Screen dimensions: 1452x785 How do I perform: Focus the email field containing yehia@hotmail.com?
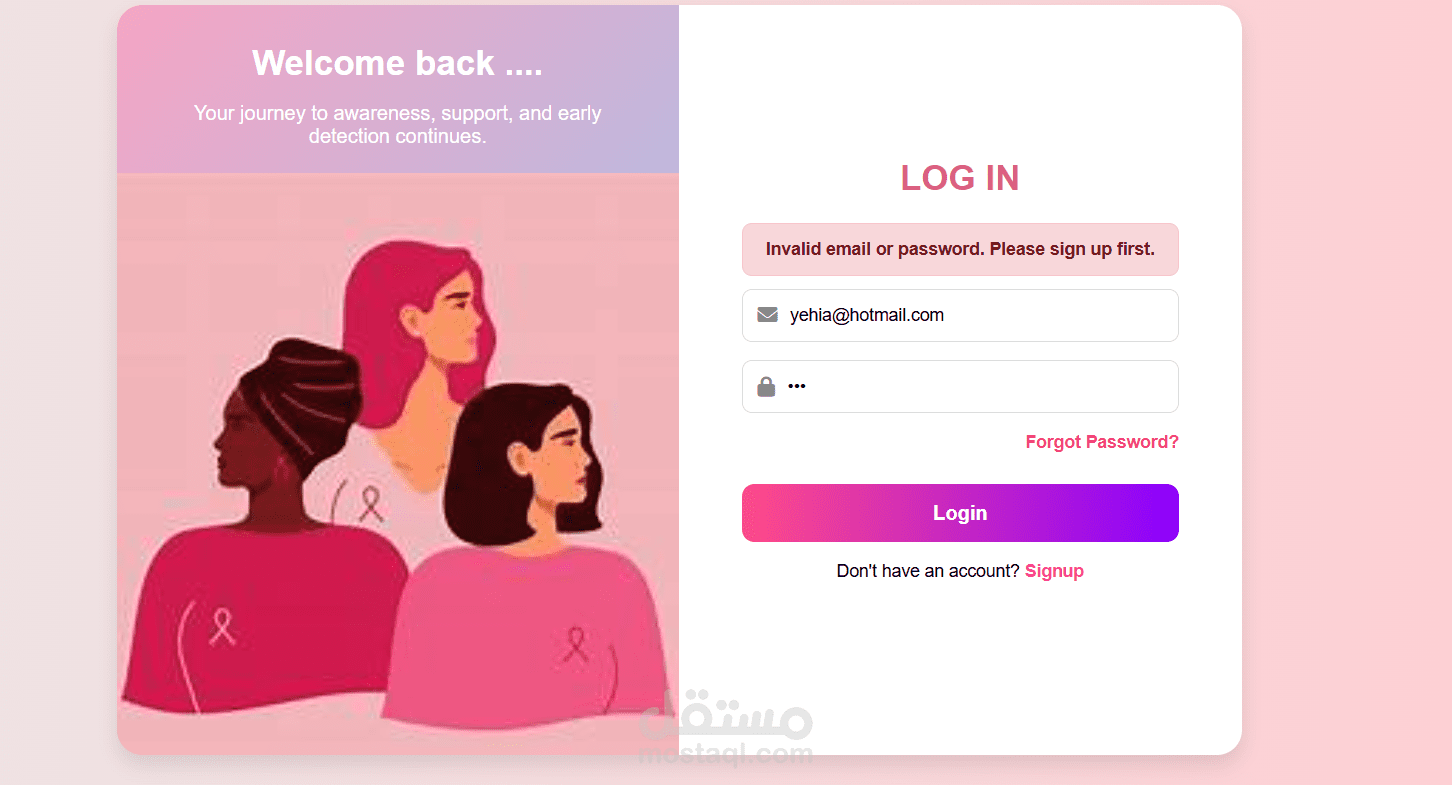tap(960, 315)
